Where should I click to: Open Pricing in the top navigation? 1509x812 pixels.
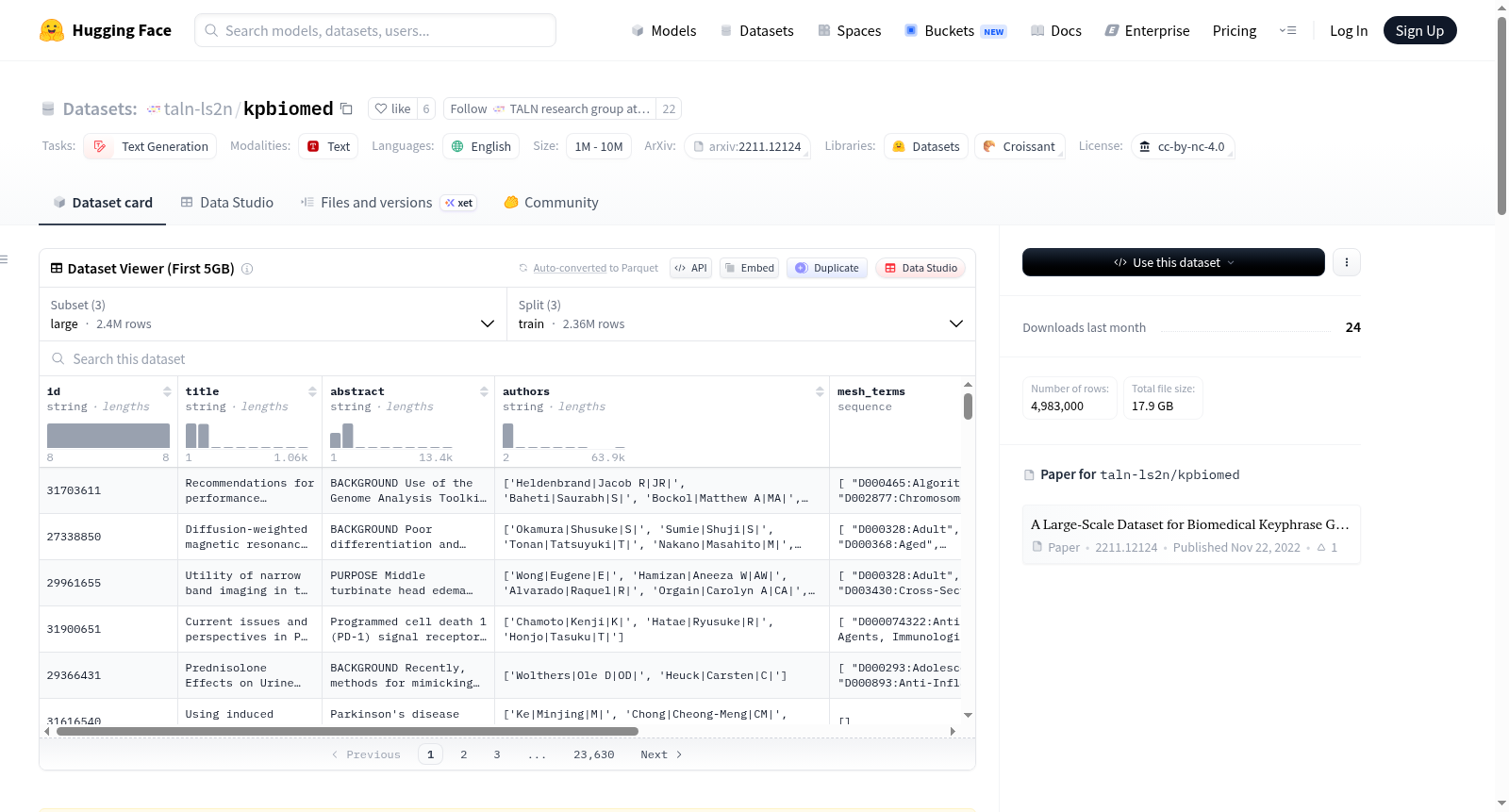(1235, 30)
